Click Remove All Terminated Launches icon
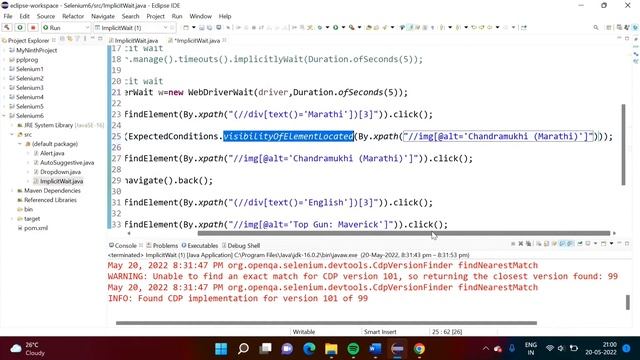 (529, 244)
